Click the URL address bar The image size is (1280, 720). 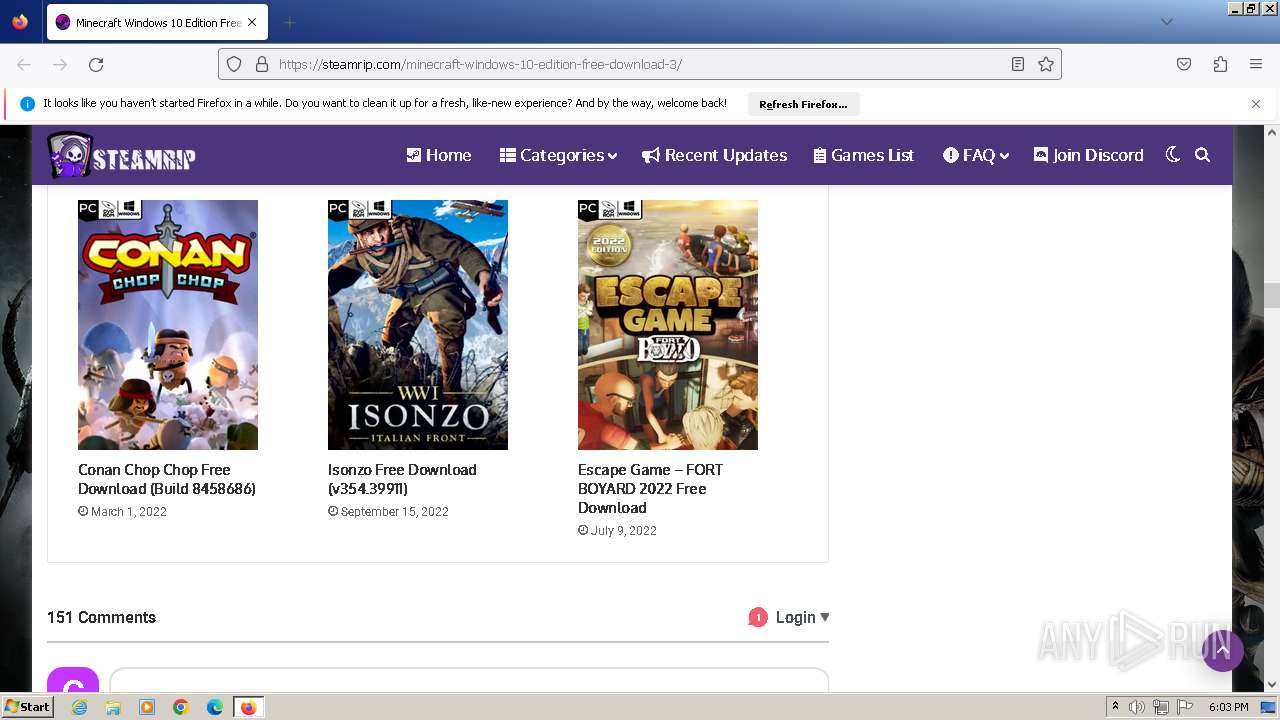point(640,64)
